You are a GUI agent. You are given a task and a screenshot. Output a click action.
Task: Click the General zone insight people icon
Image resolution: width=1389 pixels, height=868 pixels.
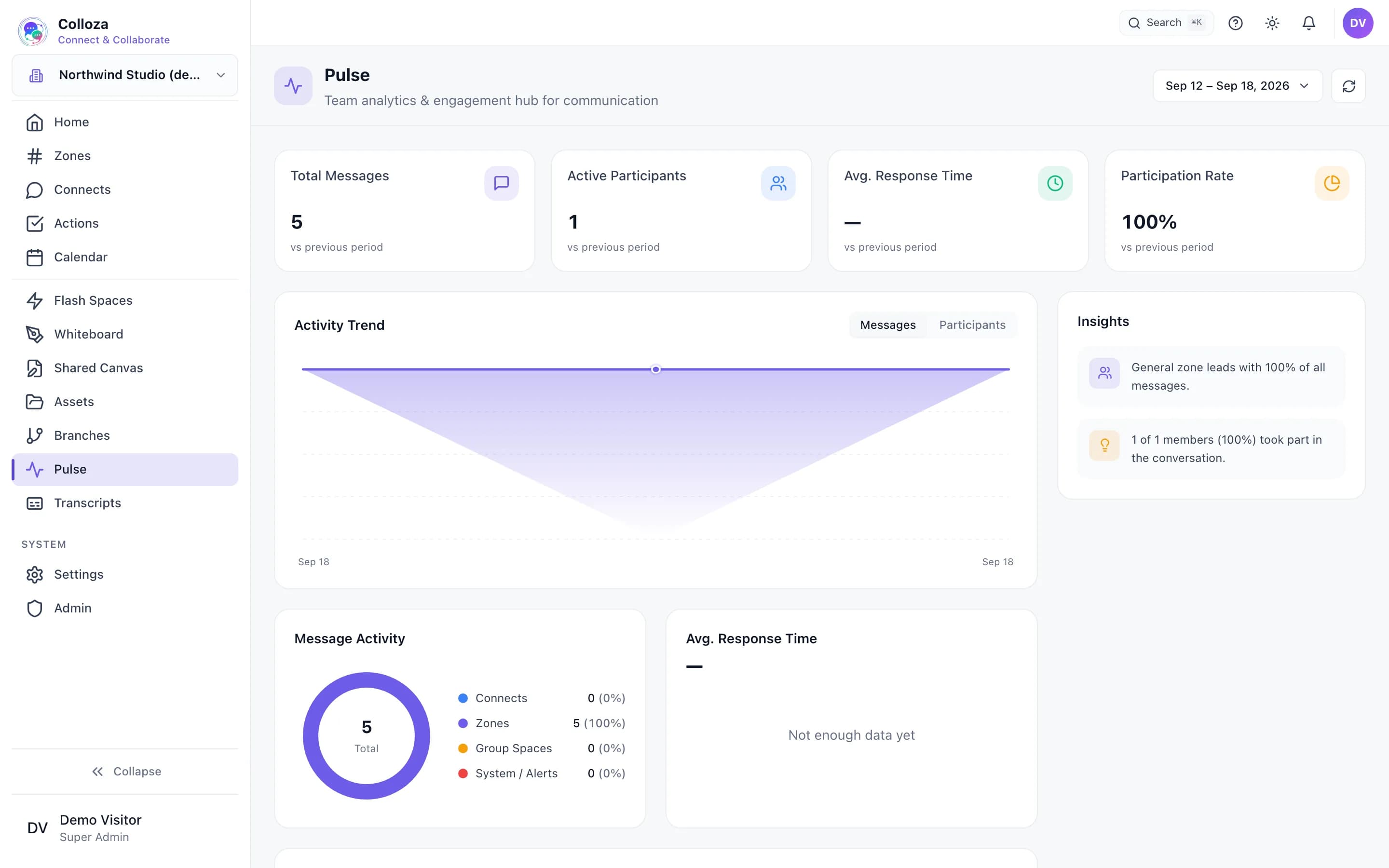point(1104,373)
